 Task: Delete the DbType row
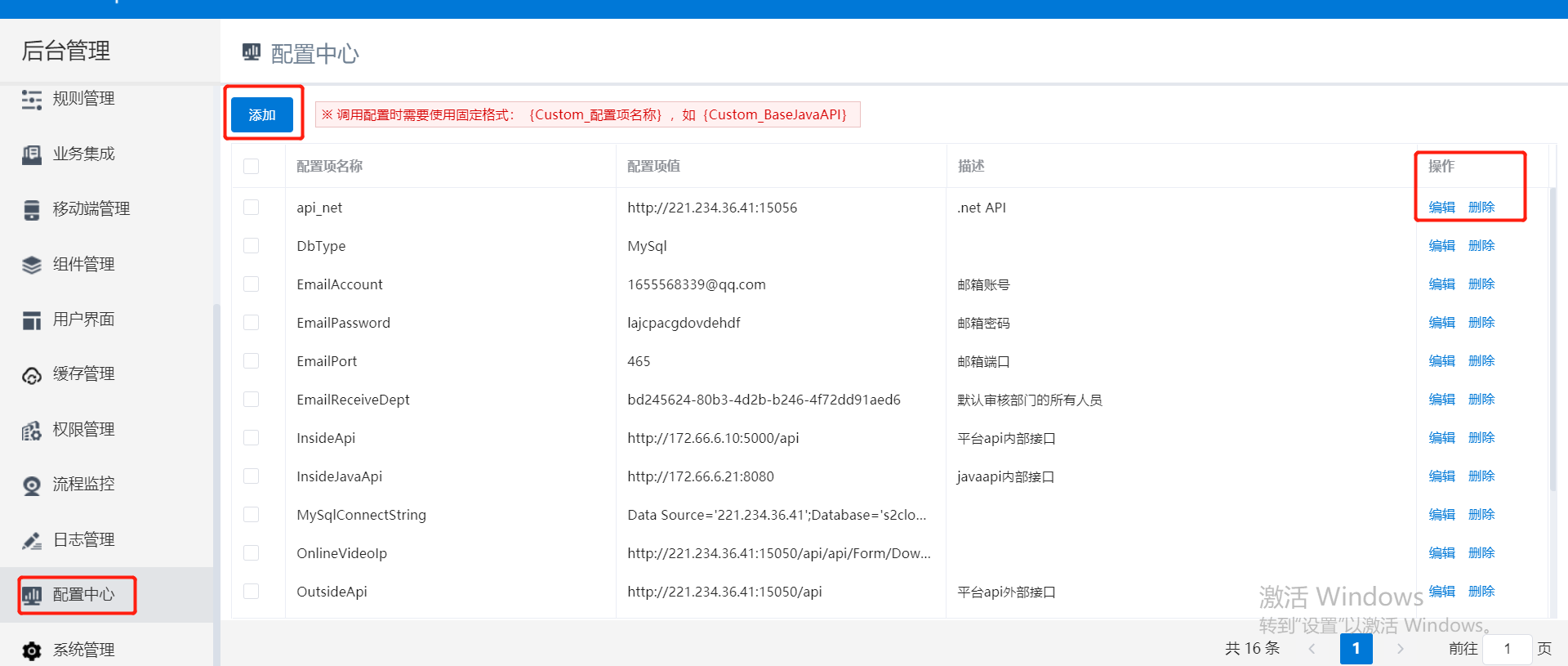pos(1481,246)
